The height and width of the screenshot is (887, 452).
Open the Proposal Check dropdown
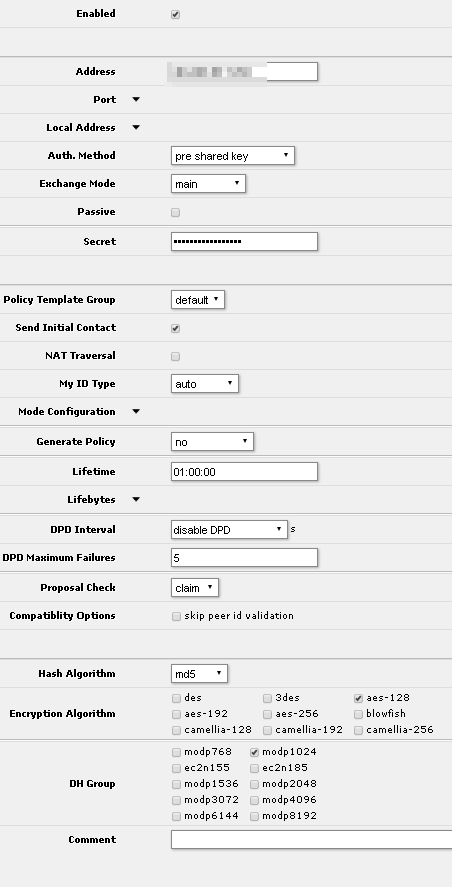pos(195,588)
